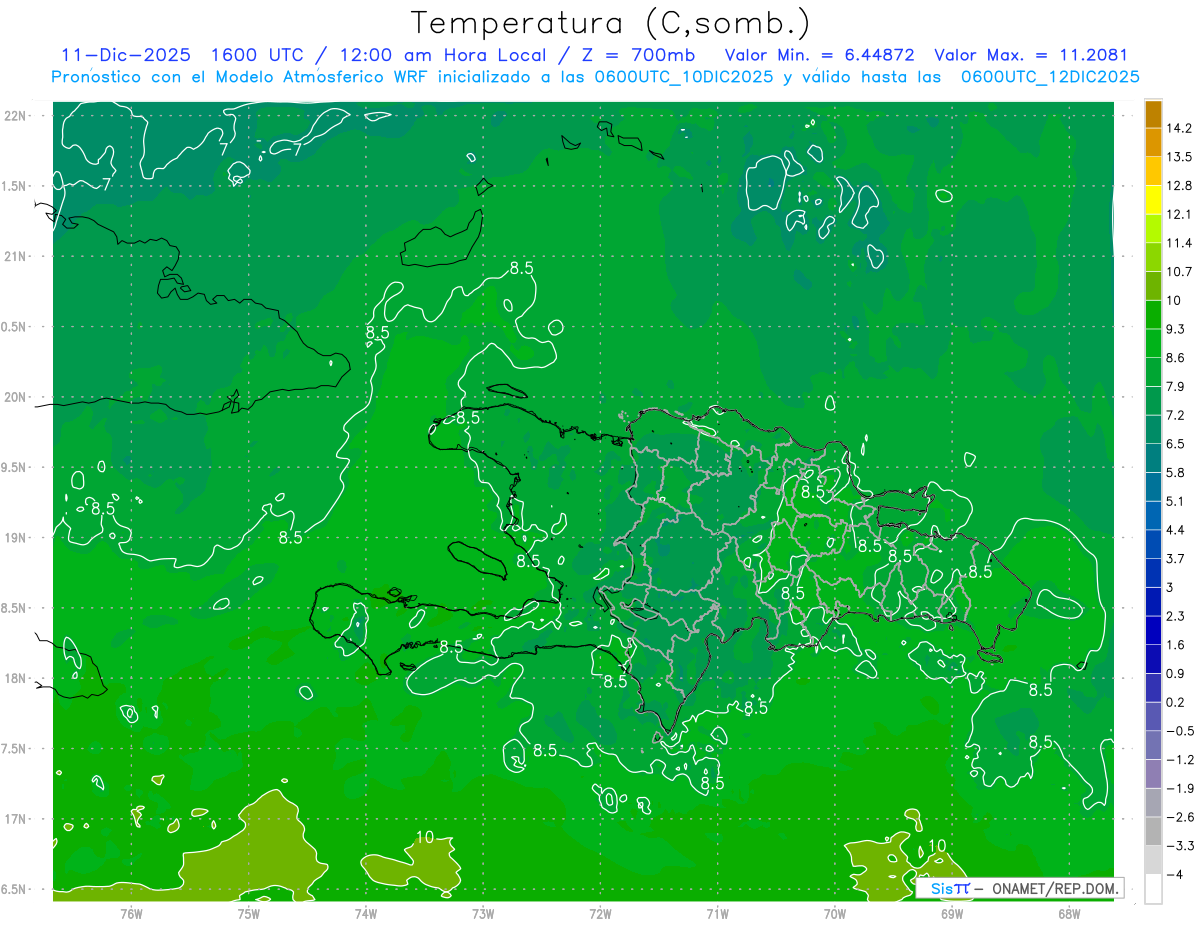Click the '13.5' colorbar value
This screenshot has height=927, width=1200.
tap(1180, 157)
